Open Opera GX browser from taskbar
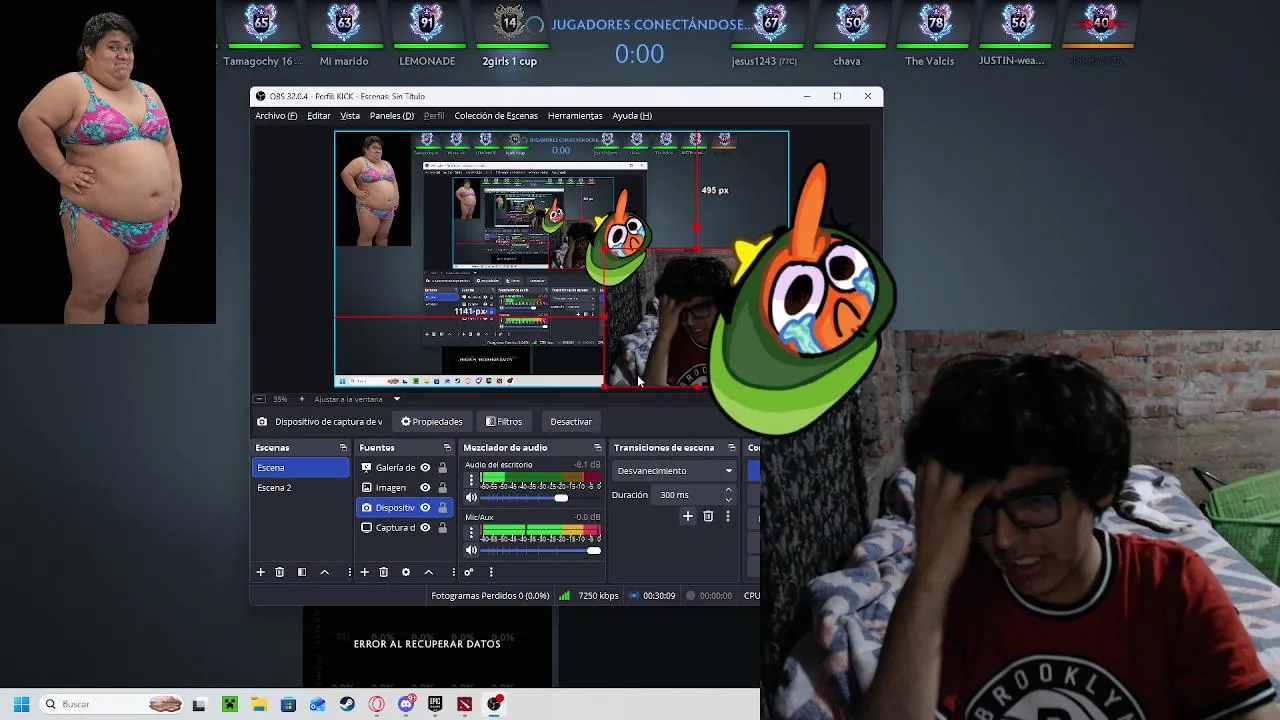Viewport: 1280px width, 720px height. [x=376, y=704]
